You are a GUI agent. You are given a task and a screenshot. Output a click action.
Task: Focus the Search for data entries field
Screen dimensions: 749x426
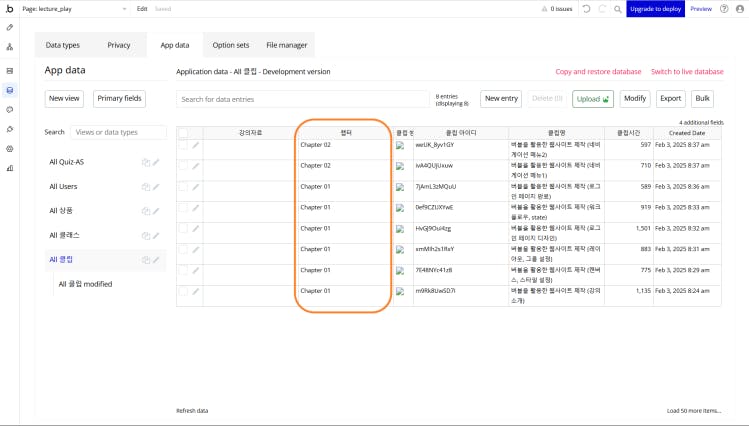[x=303, y=99]
